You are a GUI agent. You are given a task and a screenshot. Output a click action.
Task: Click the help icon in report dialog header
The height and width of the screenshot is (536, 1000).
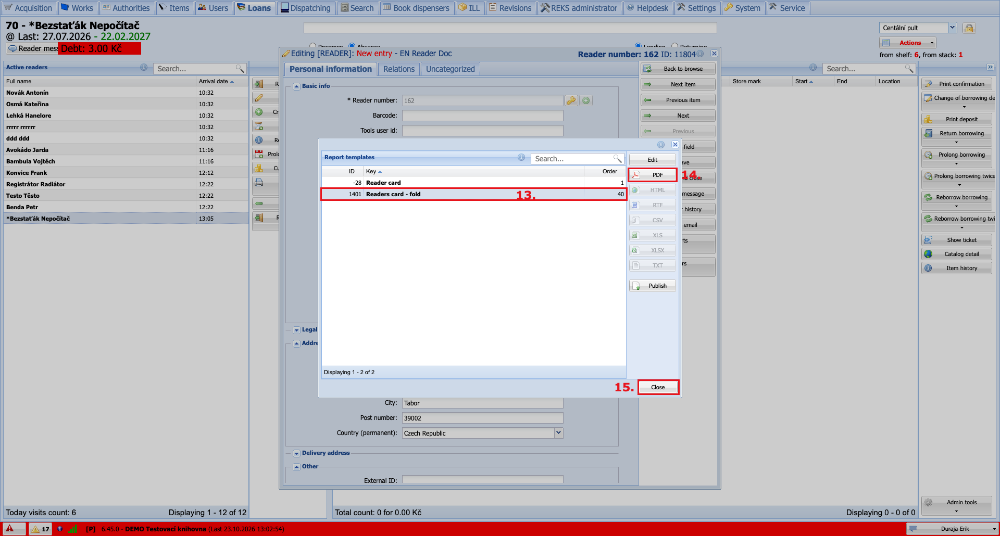click(x=661, y=145)
